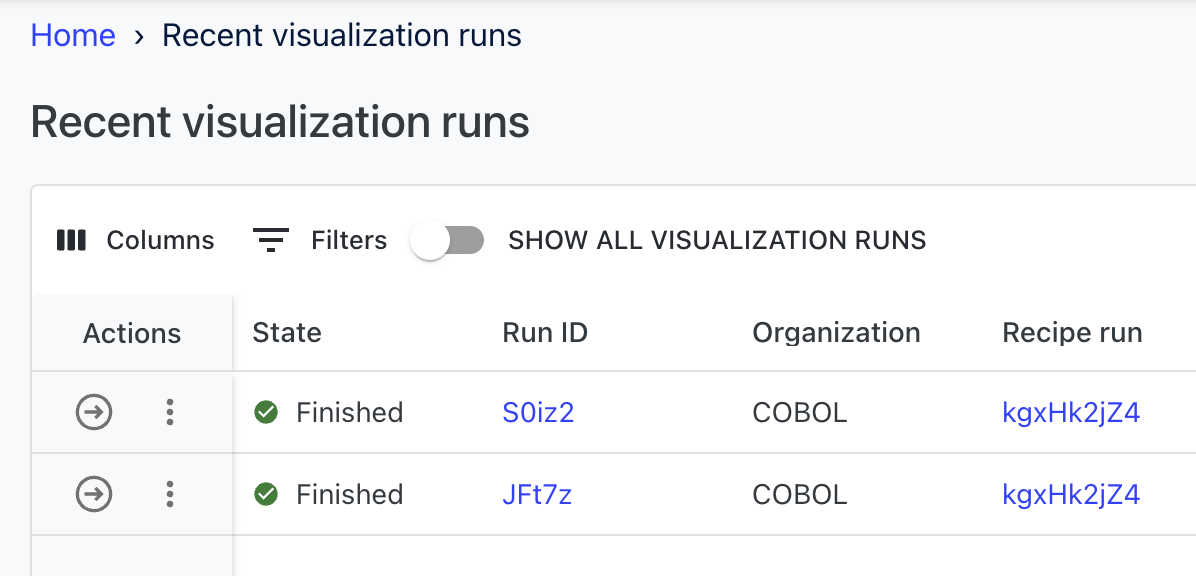Click the Columns icon button
Image resolution: width=1196 pixels, height=576 pixels.
coord(71,240)
